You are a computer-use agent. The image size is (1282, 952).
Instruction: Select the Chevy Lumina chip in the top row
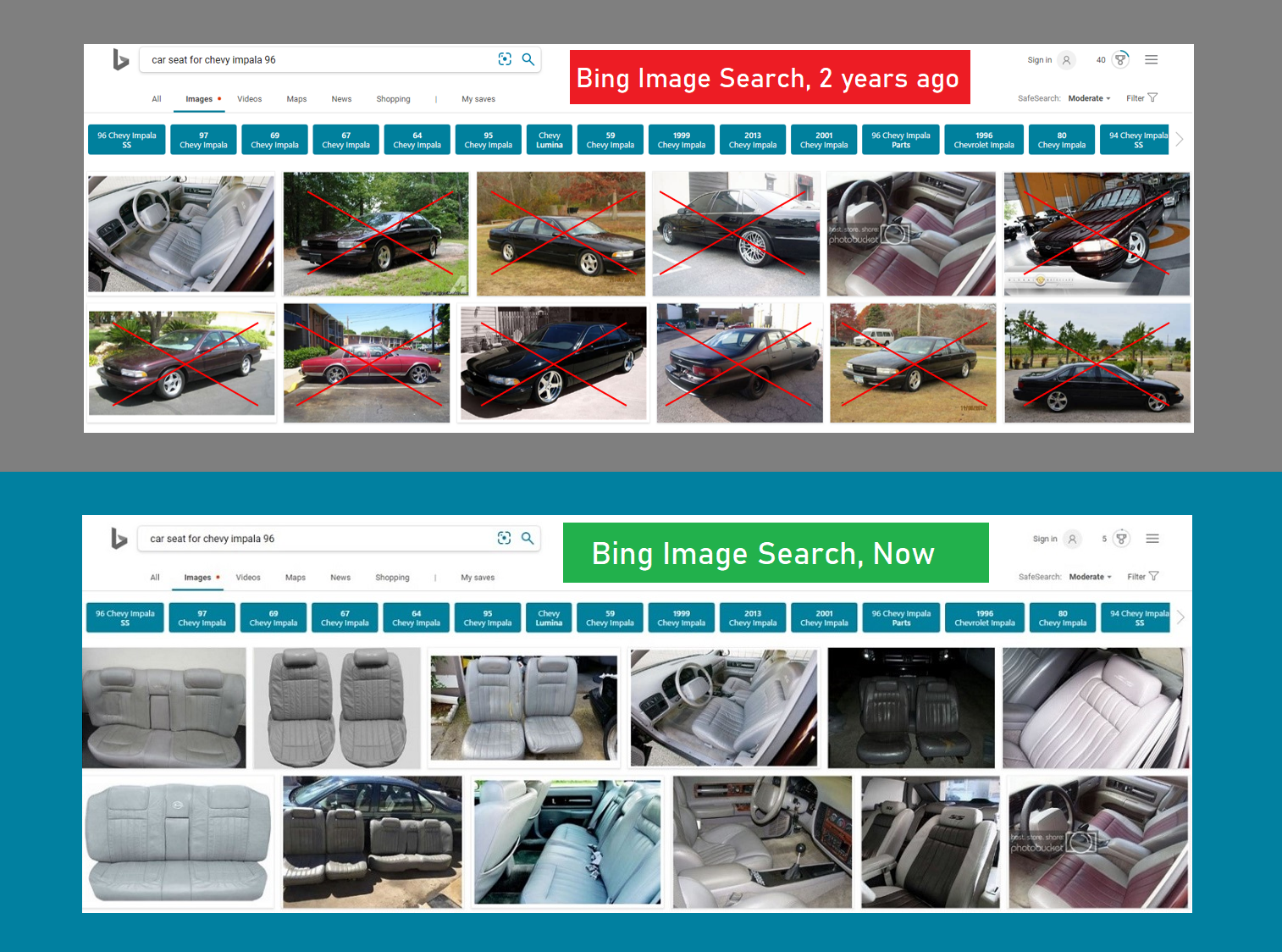550,140
